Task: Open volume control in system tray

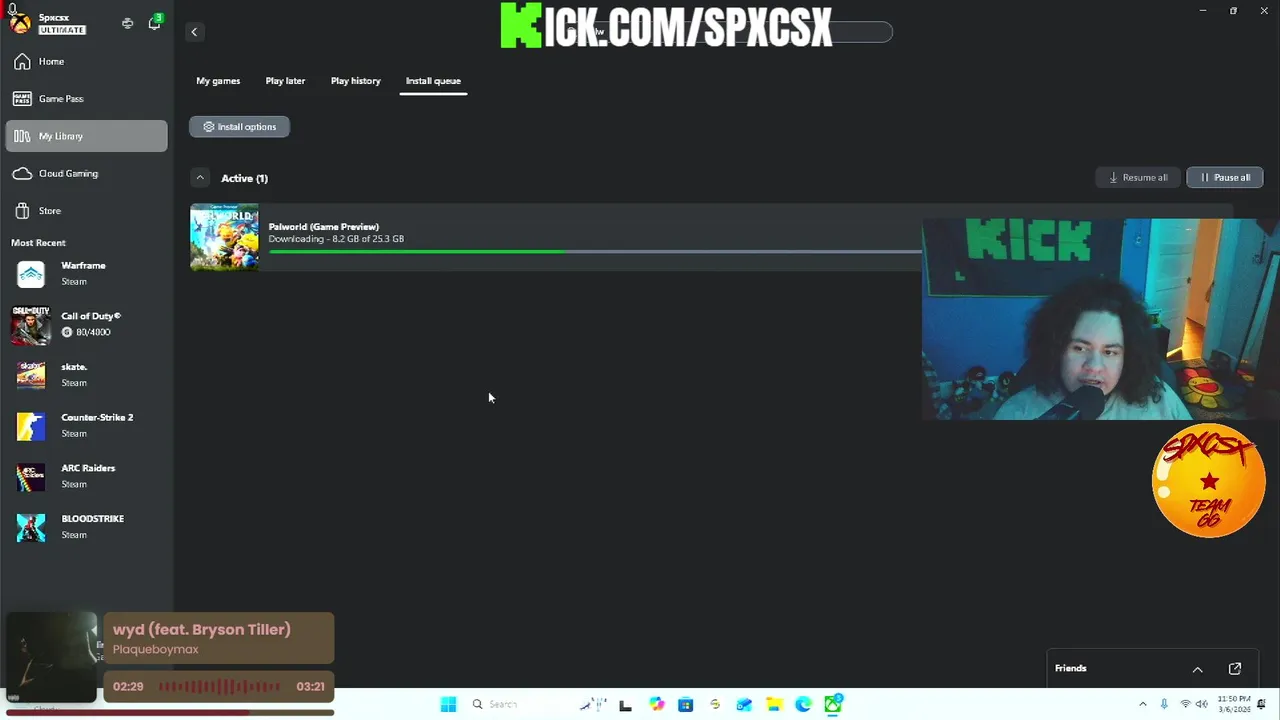Action: point(1202,705)
